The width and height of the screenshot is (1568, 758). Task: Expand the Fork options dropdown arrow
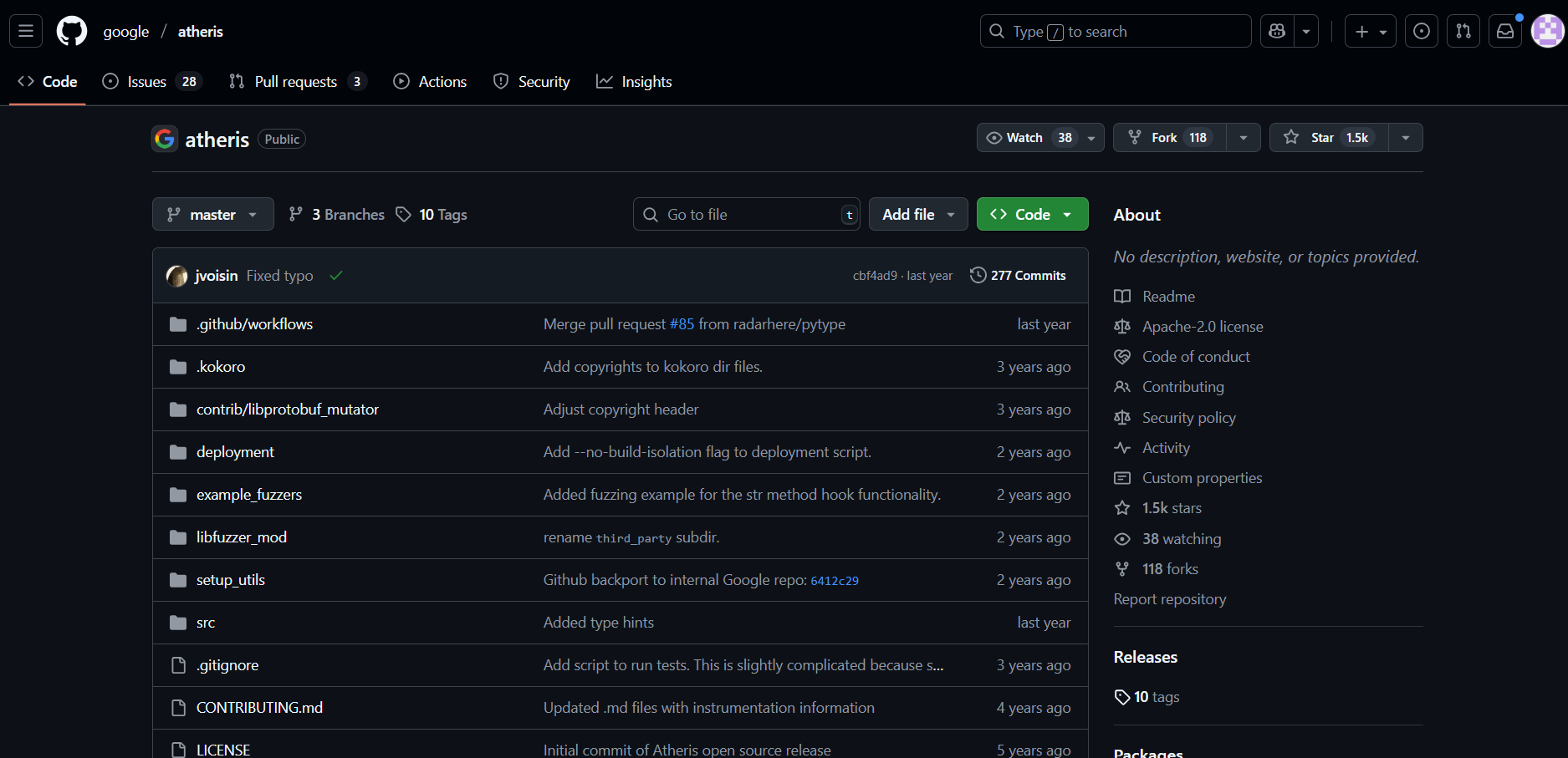pos(1244,138)
